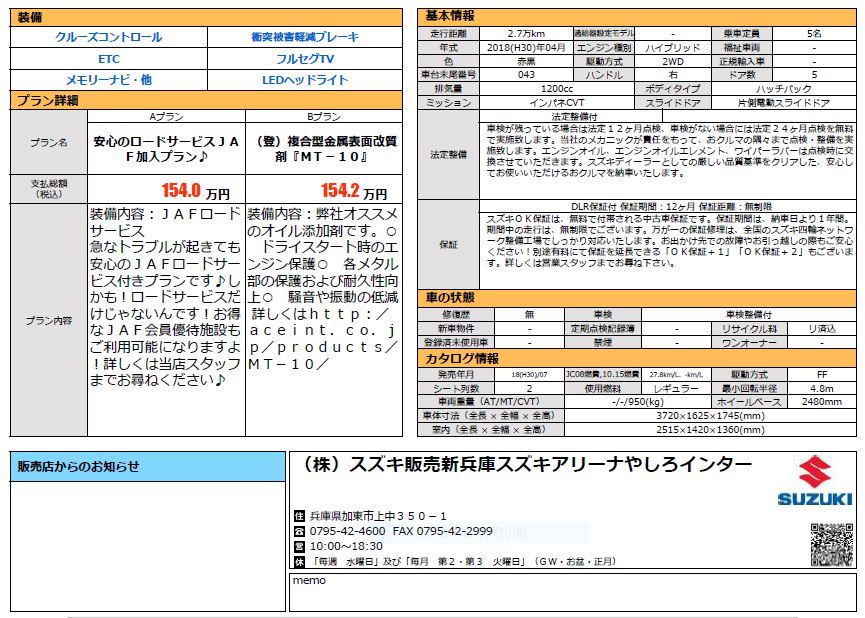Click the 販売店からのお知らせ header
This screenshot has height=618, width=865.
[x=80, y=466]
